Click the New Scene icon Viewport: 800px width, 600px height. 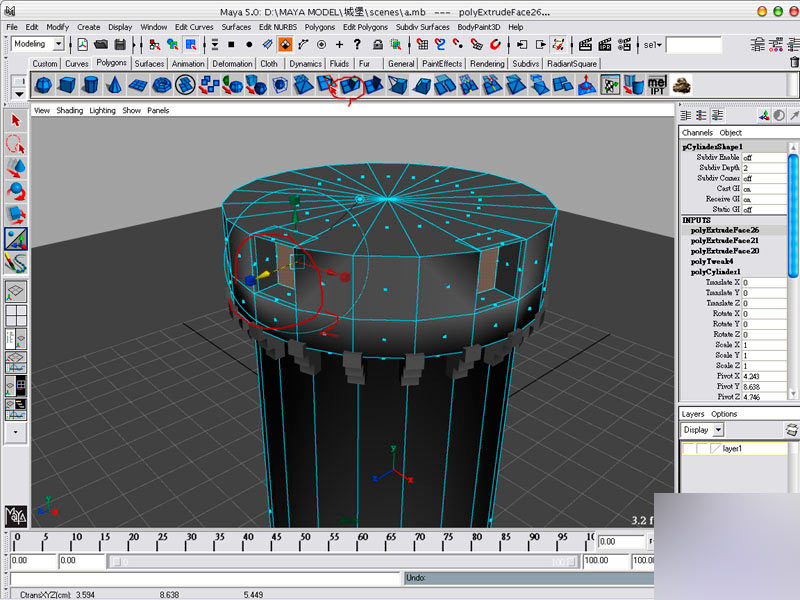(82, 45)
